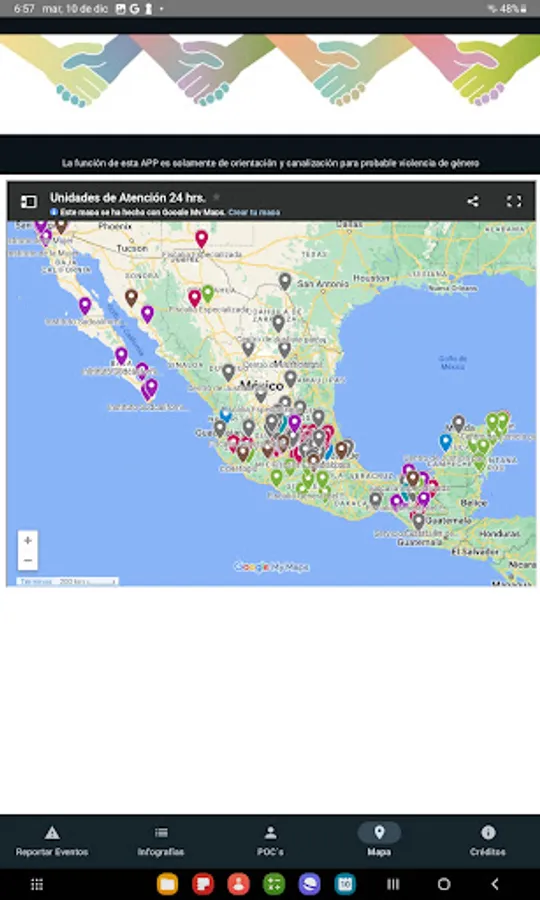Tap the pink pin next to Chihuahua's green pin
Image resolution: width=540 pixels, height=900 pixels.
point(195,298)
